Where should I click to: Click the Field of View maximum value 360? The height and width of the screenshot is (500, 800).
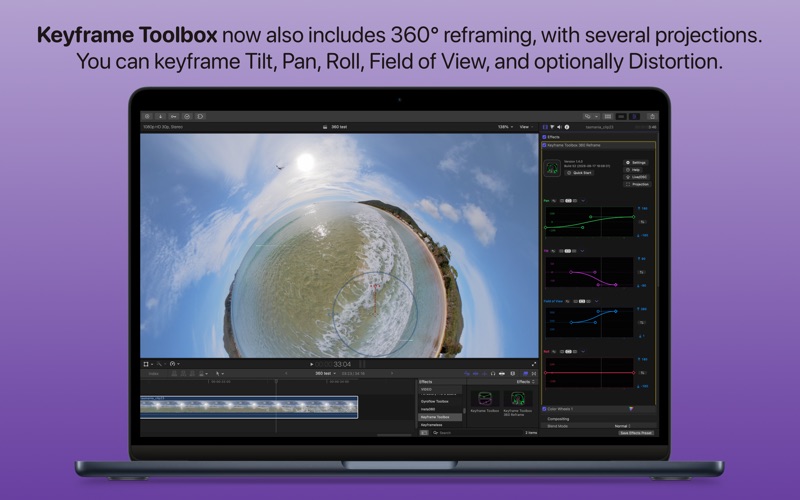point(643,309)
